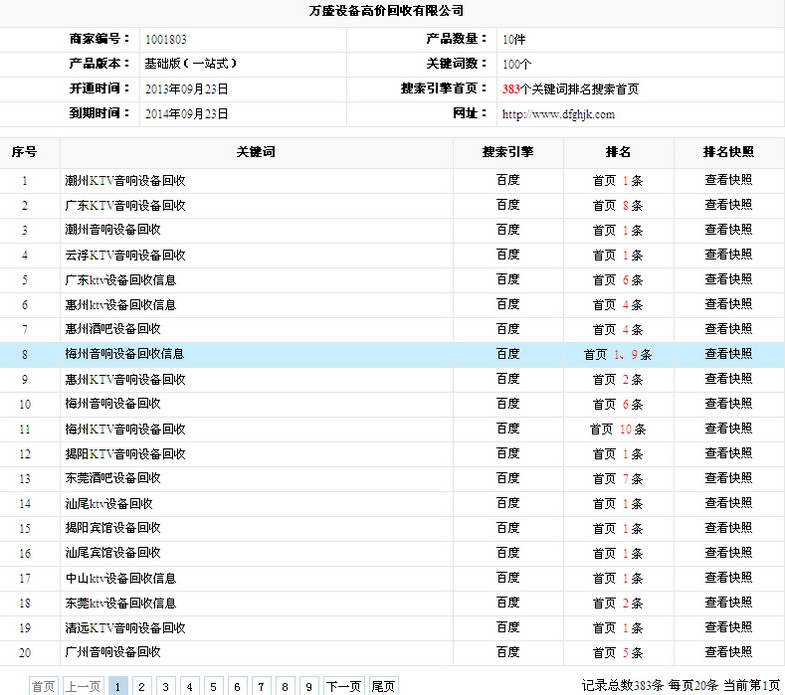This screenshot has height=695, width=785.
Task: Jump to last page with 尾页
Action: point(383,686)
